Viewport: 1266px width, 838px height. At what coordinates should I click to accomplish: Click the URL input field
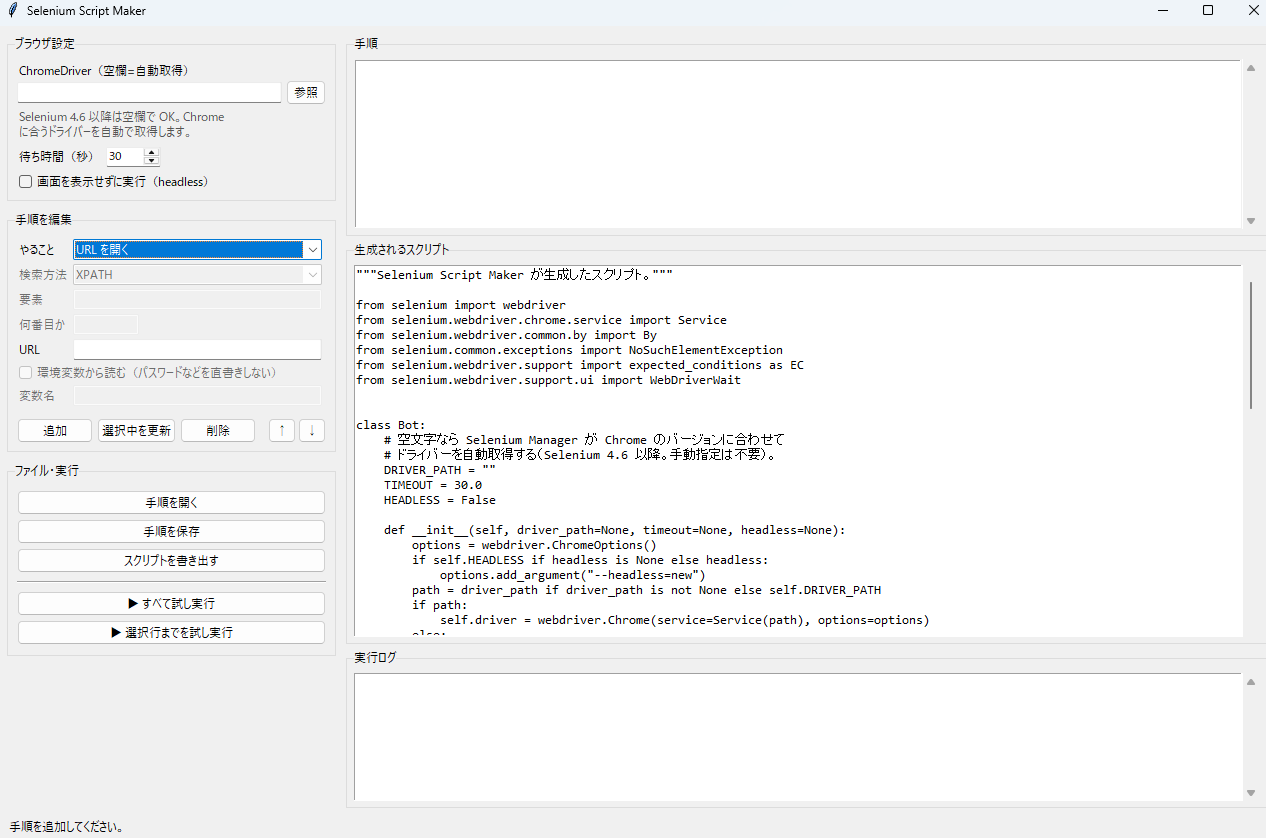click(x=197, y=349)
